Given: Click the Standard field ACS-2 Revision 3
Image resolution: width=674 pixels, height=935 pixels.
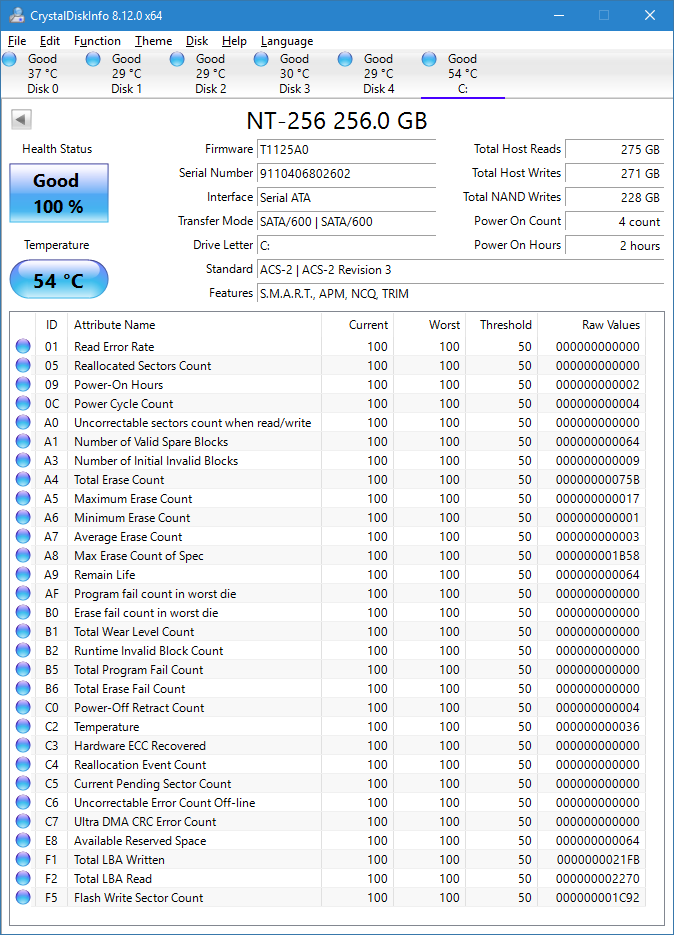Looking at the screenshot, I should (x=460, y=270).
